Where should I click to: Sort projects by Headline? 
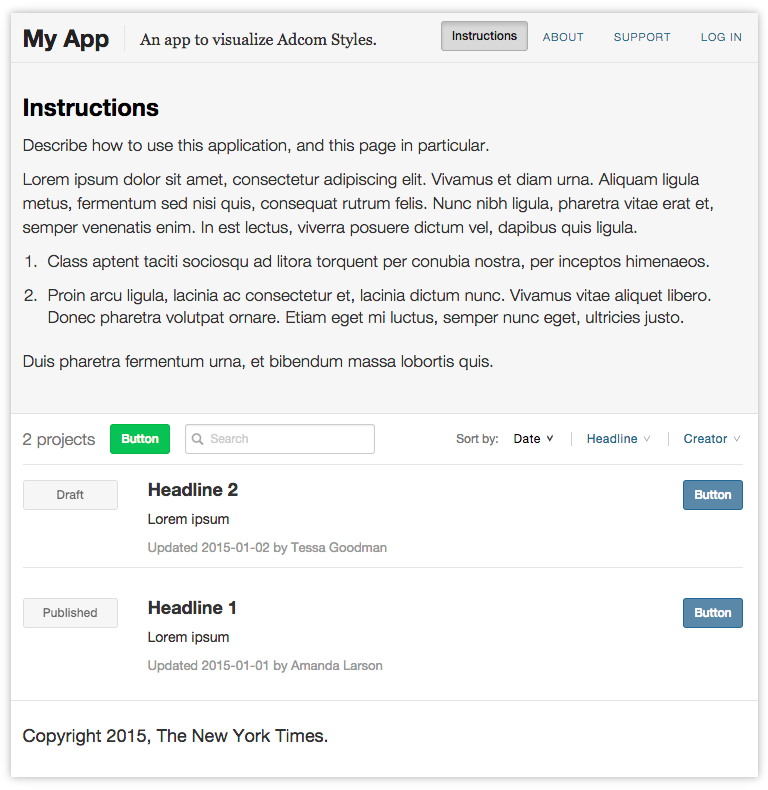click(x=612, y=439)
